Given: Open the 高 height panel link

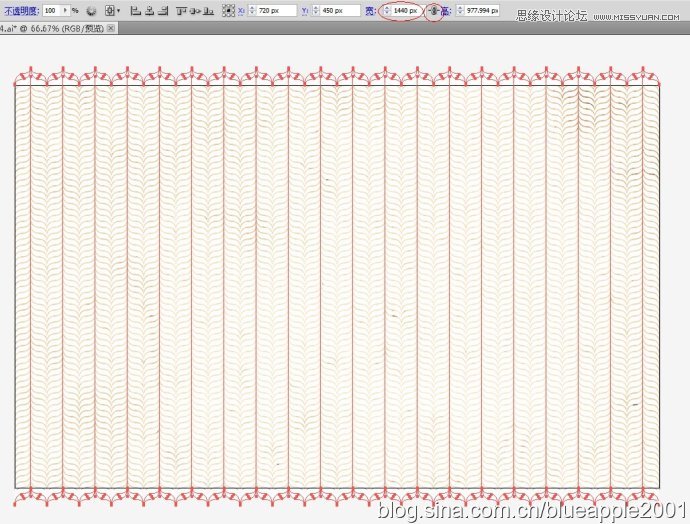Looking at the screenshot, I should [446, 11].
